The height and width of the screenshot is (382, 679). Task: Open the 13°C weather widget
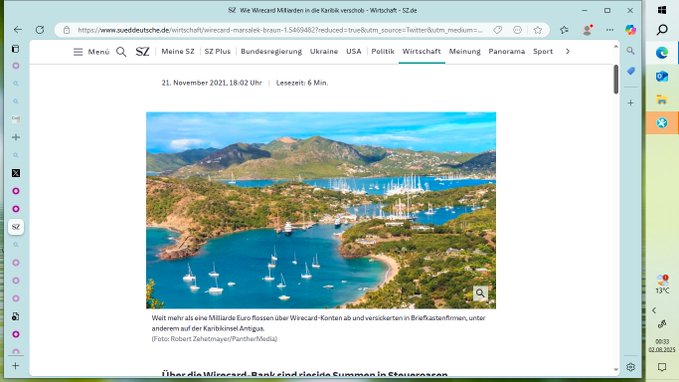tap(662, 284)
